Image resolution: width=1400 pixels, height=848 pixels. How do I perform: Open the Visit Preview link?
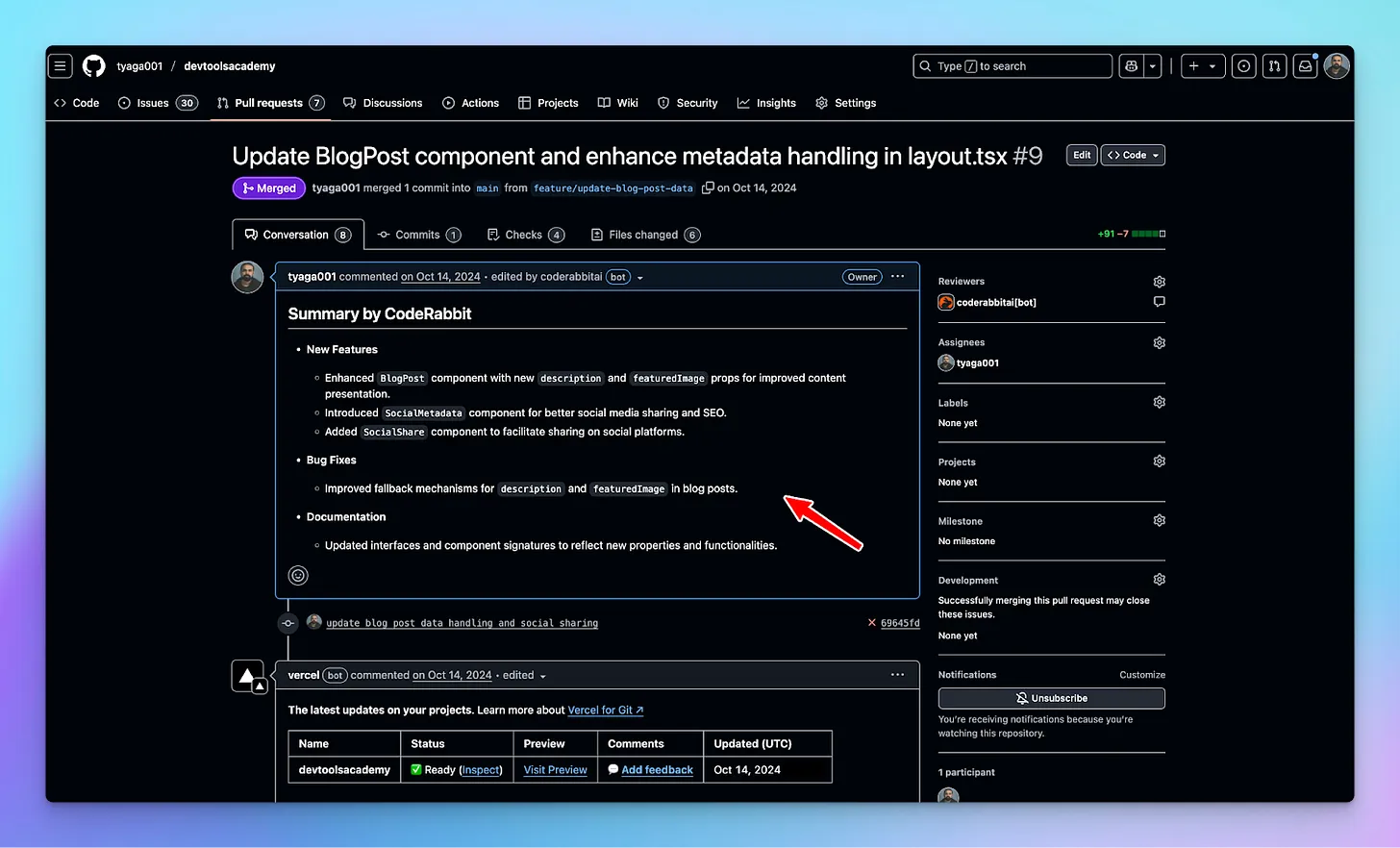[555, 770]
